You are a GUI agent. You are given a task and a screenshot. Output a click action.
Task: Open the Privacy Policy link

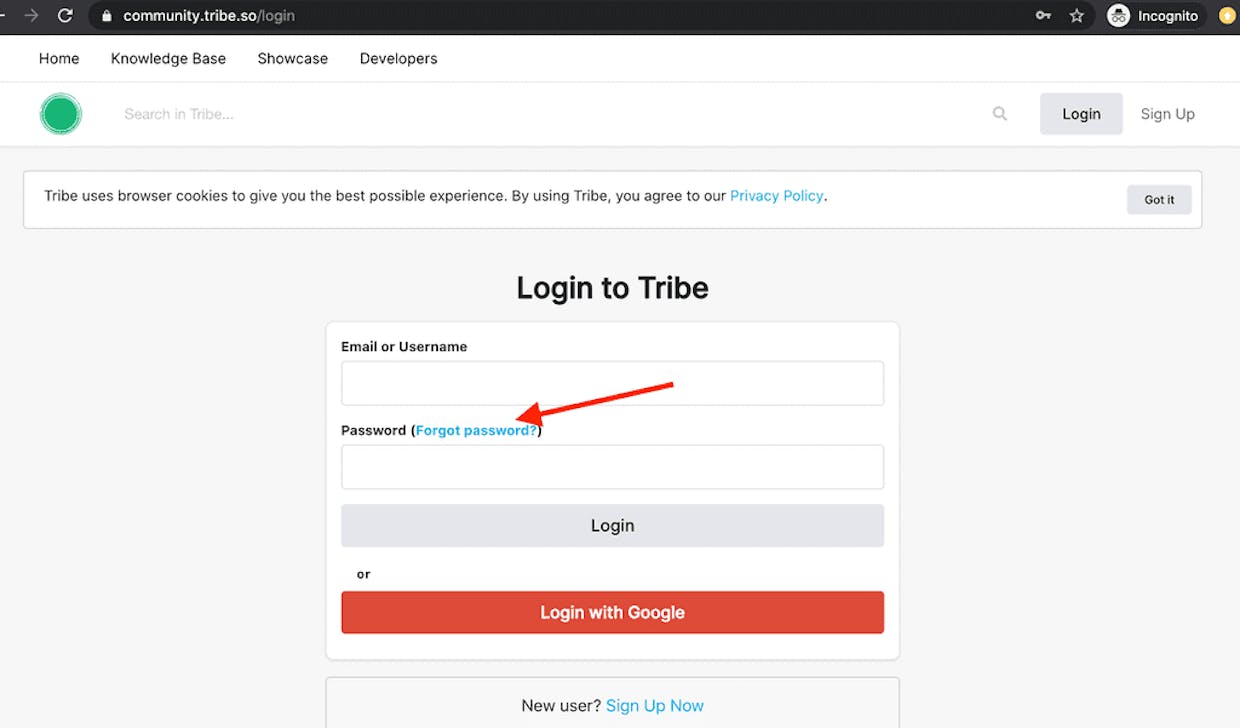[x=777, y=196]
